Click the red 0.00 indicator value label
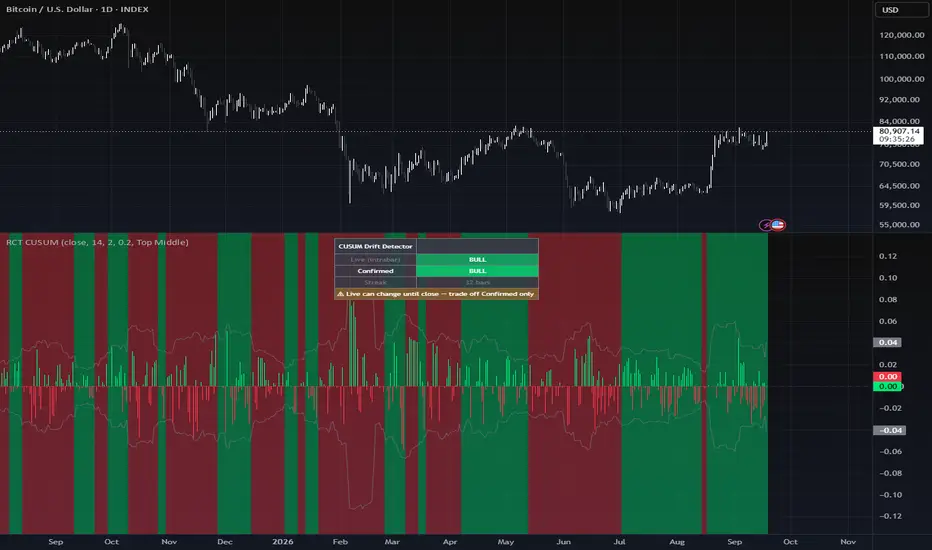932x550 pixels. pos(887,376)
